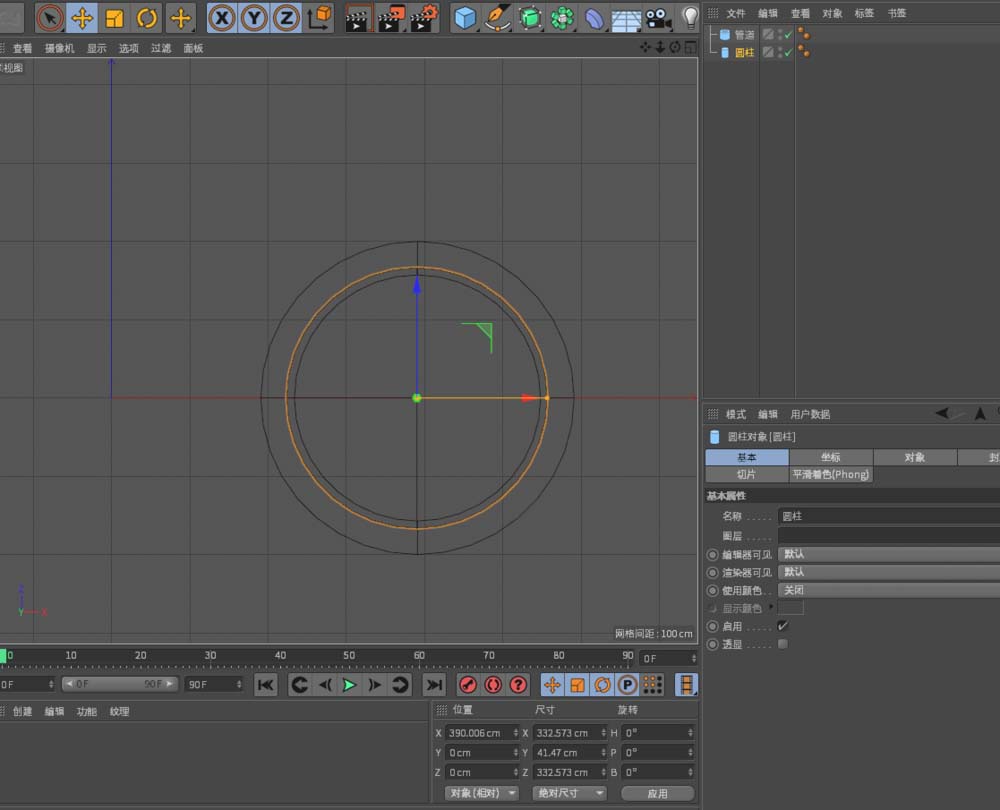
Task: Click the camera object icon
Action: click(657, 17)
